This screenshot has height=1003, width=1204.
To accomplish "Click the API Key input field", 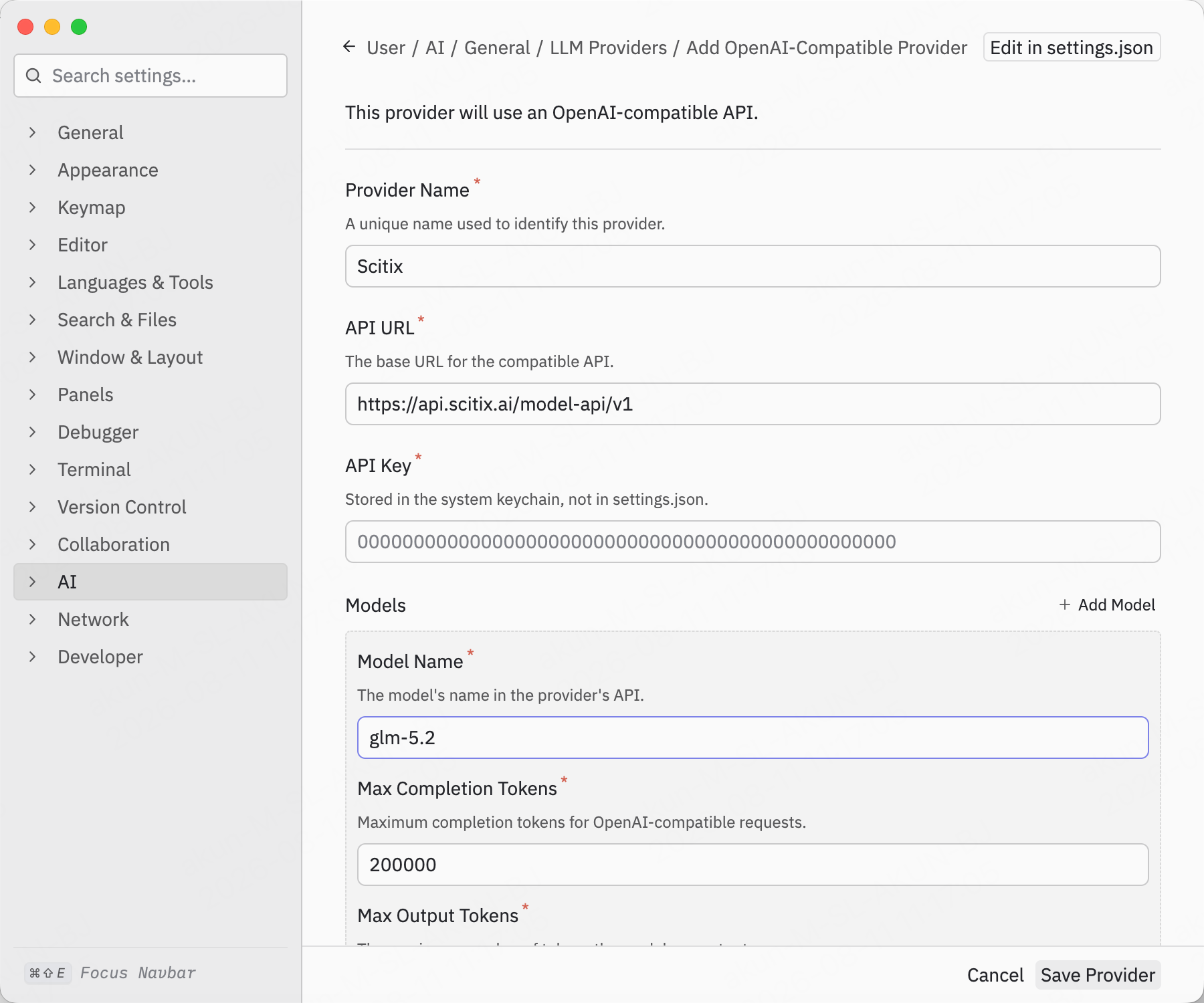I will tap(752, 542).
